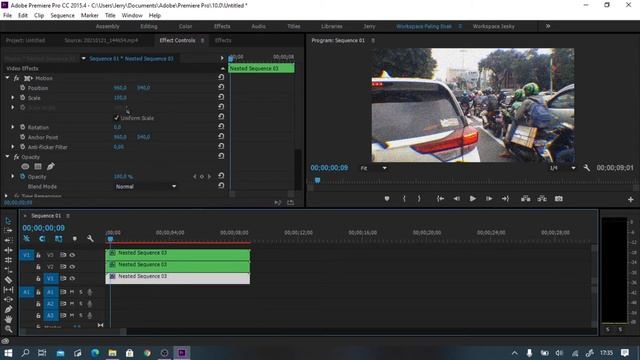Click Export Frame camera icon
The height and width of the screenshot is (360, 640).
(559, 199)
